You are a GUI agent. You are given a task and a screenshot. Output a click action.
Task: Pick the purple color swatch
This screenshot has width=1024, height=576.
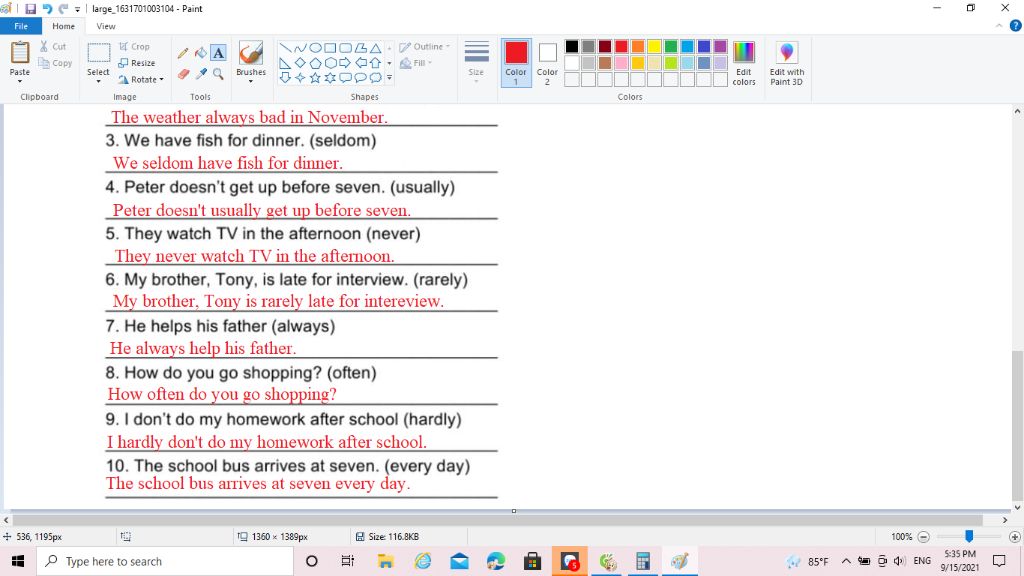(720, 46)
